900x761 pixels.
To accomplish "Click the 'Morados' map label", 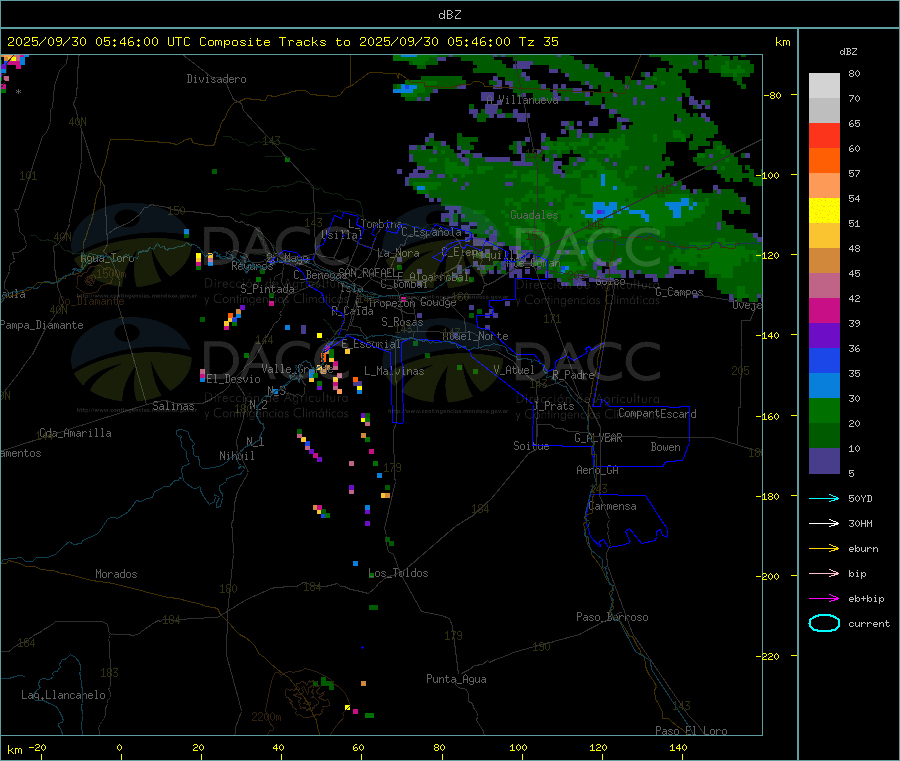I will (x=116, y=574).
